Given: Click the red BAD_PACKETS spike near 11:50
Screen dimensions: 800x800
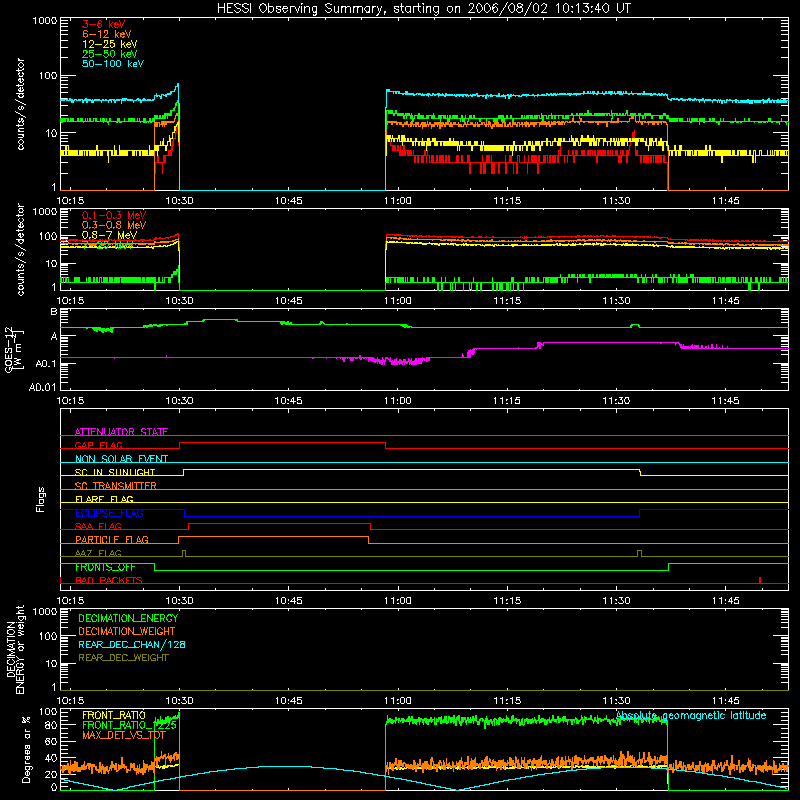Looking at the screenshot, I should click(x=760, y=580).
